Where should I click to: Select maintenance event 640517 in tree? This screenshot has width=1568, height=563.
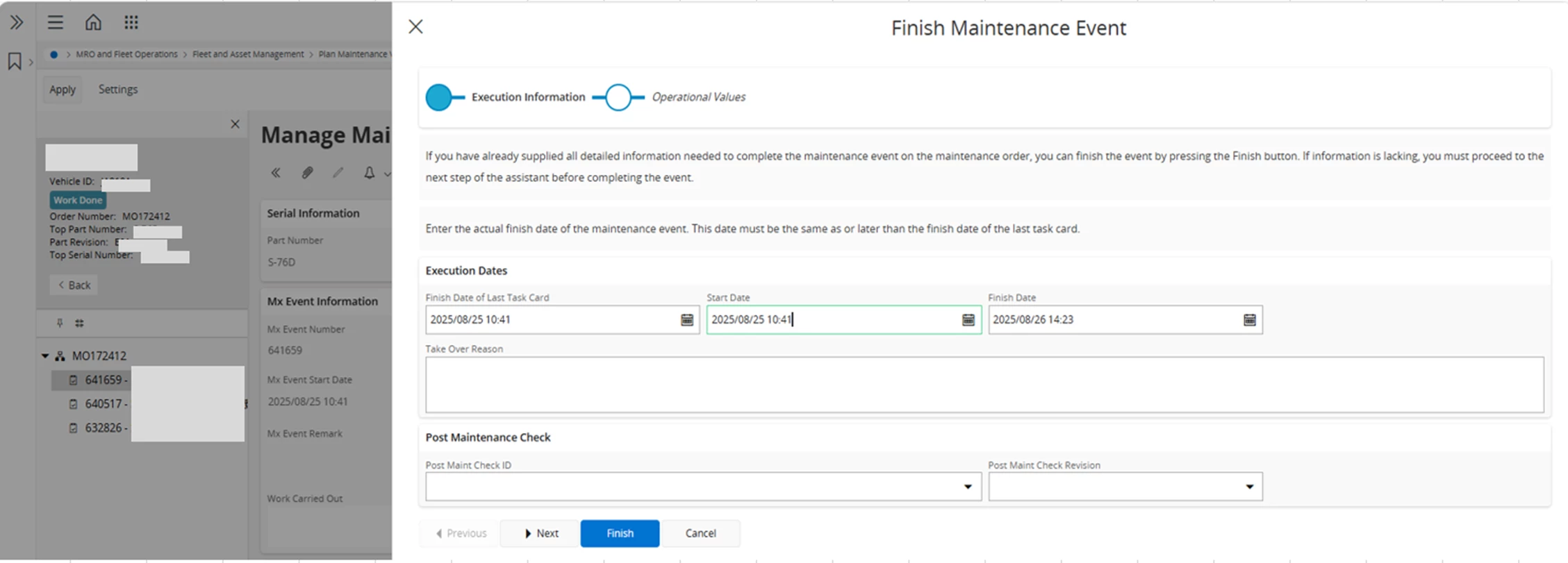104,404
